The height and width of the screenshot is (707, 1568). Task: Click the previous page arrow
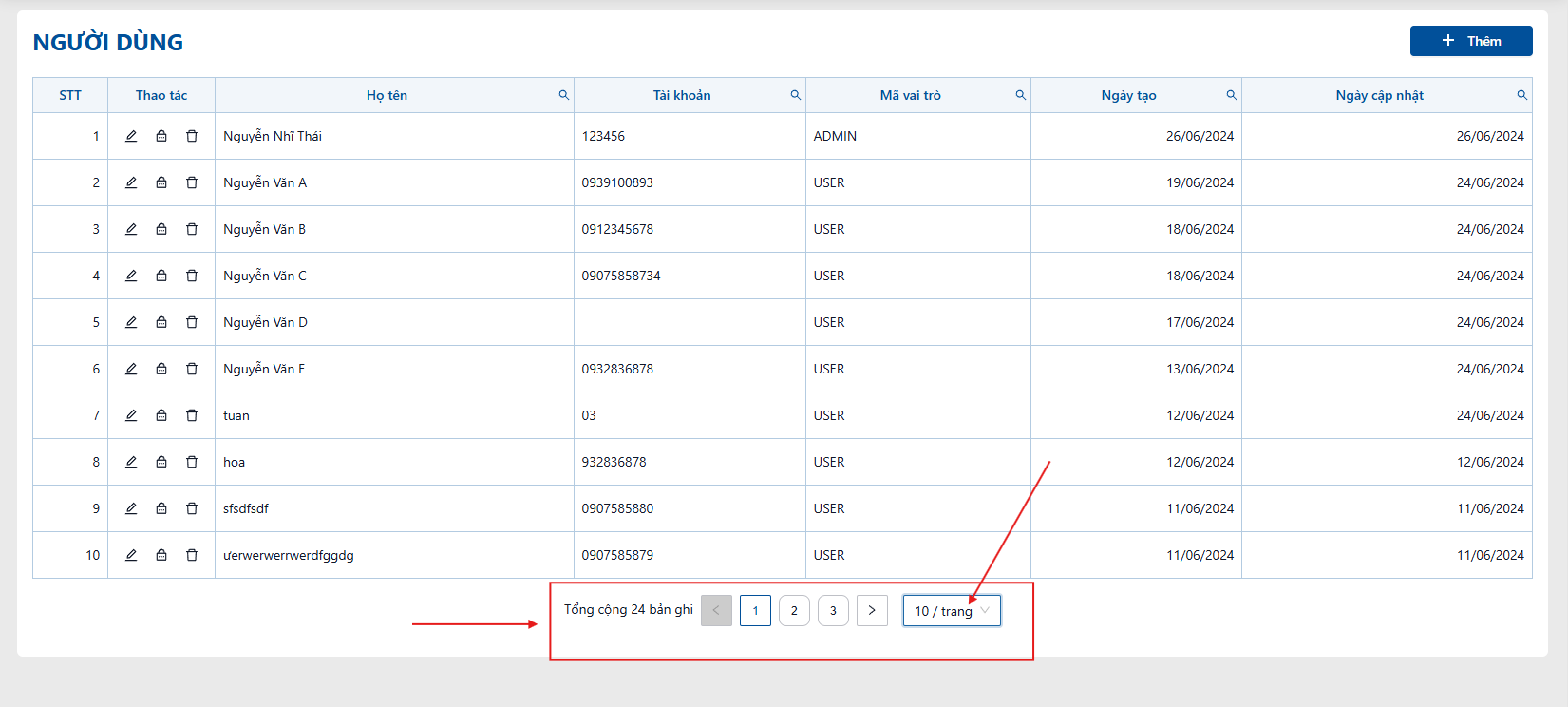716,610
